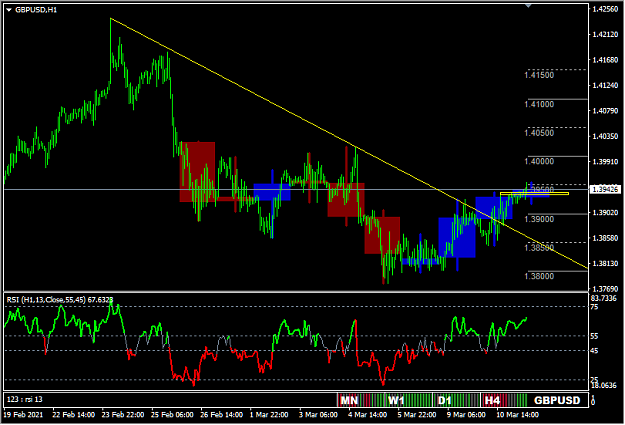625x425 pixels.
Task: Click the 1.40000 level label
Action: point(539,161)
